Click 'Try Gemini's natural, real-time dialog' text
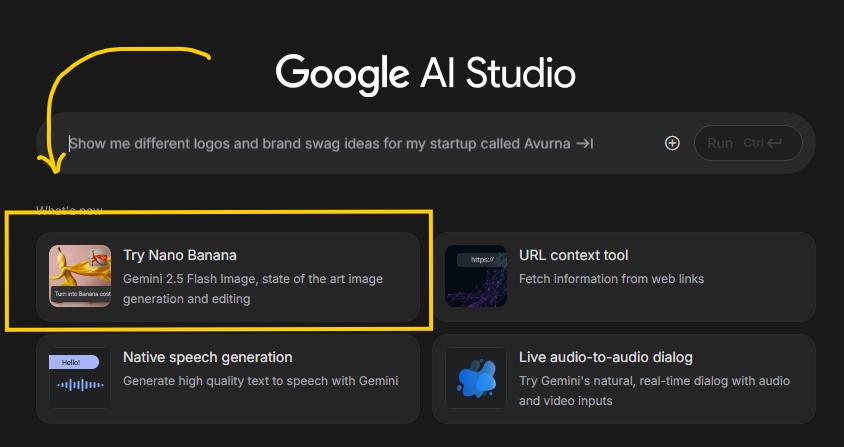Screen dimensions: 844x447 click(654, 391)
